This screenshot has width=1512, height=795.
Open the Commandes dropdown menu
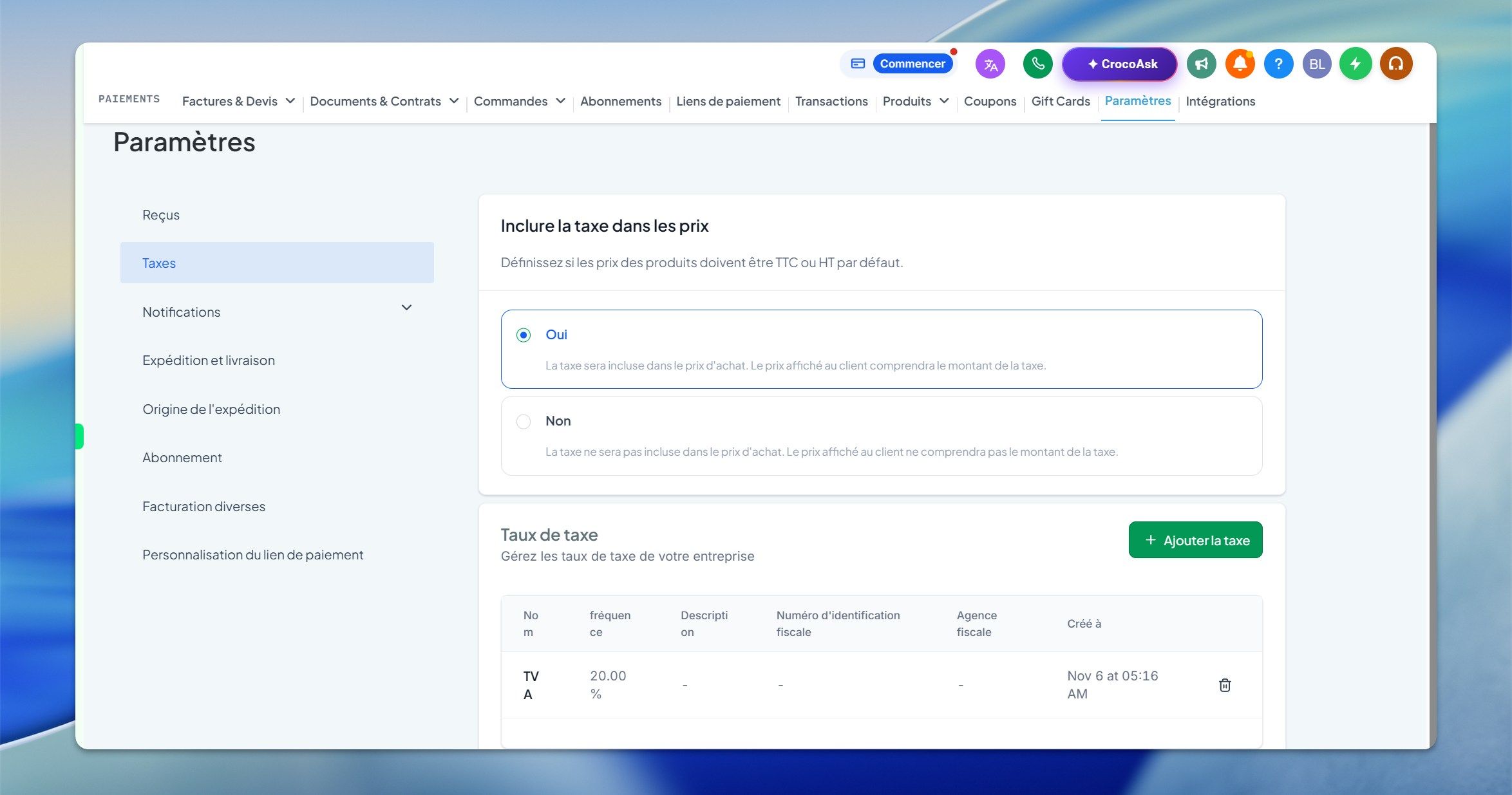coord(520,101)
